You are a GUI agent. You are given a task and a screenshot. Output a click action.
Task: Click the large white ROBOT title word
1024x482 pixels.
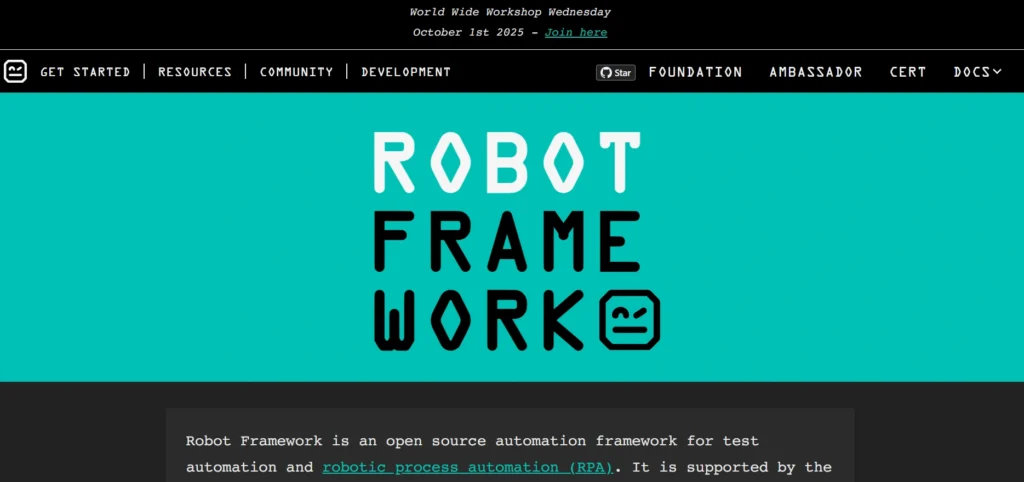[506, 162]
